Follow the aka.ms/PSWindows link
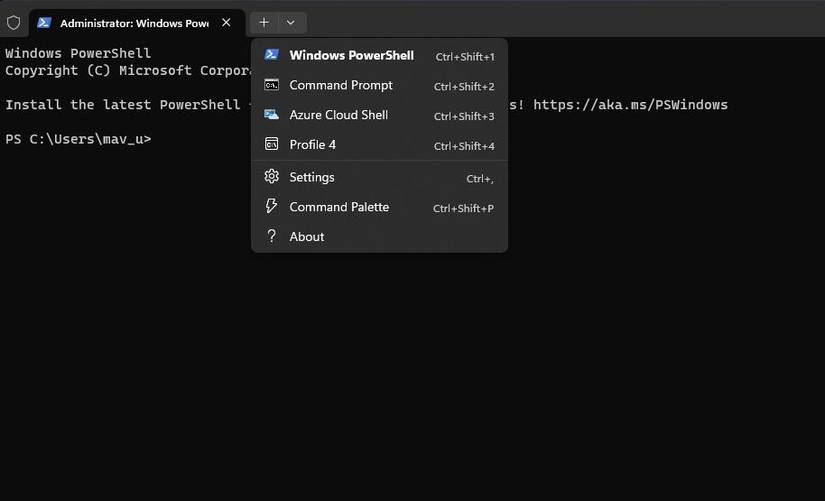The height and width of the screenshot is (501, 825). [630, 105]
